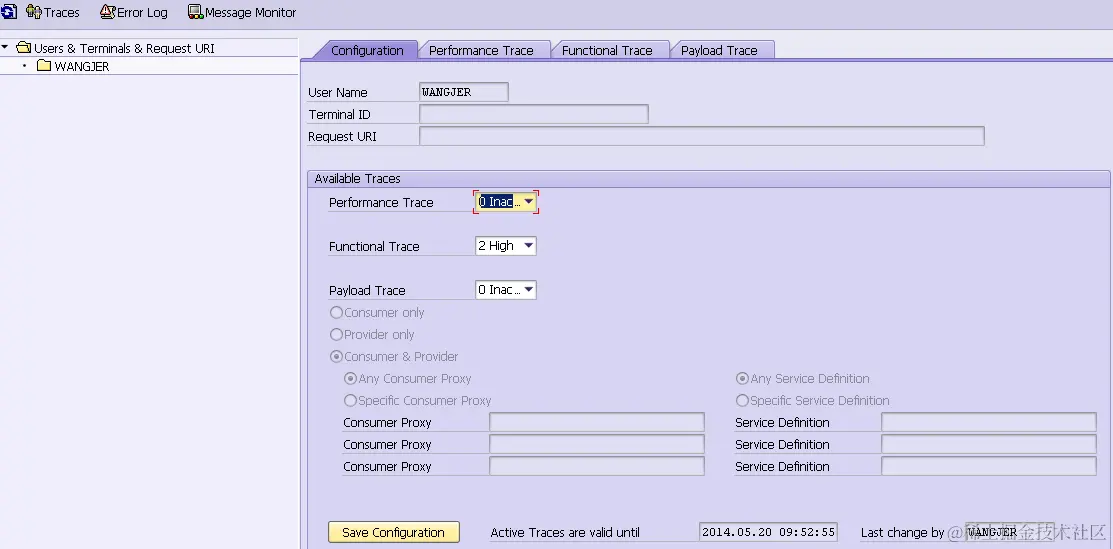
Task: Click the Last change by field
Action: [1009, 532]
